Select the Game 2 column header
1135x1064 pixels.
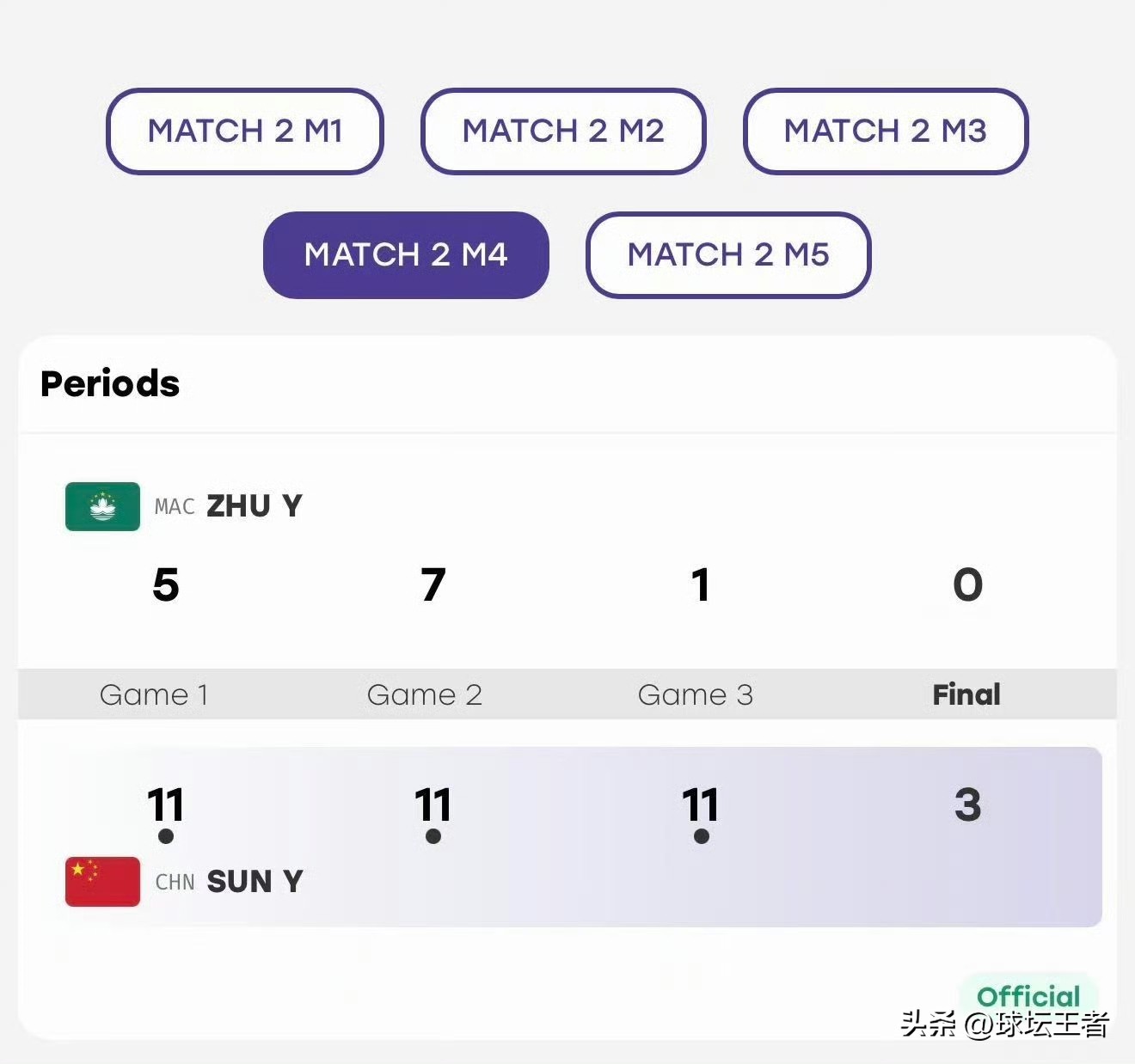pyautogui.click(x=424, y=694)
